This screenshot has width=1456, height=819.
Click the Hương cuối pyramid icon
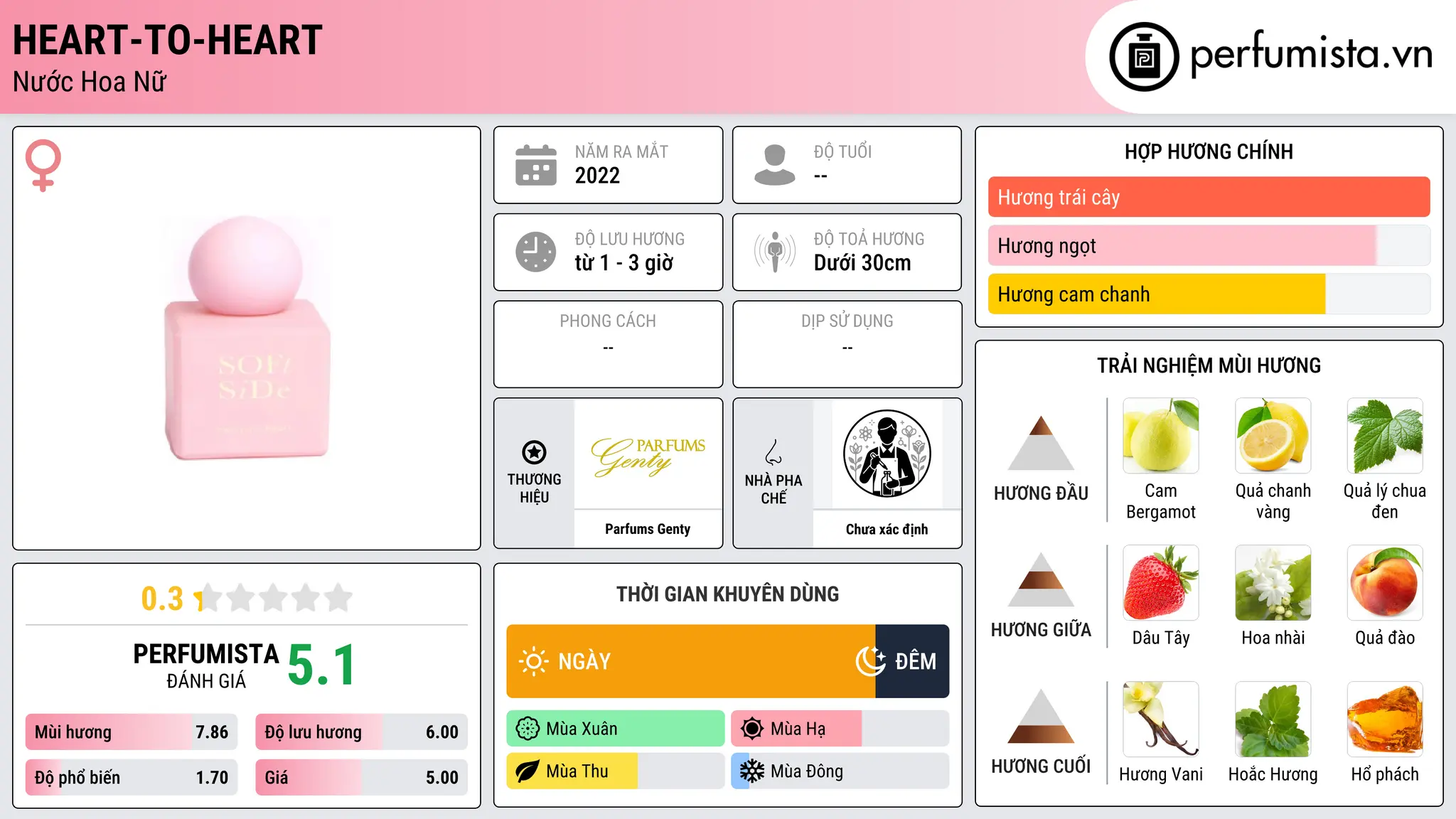(x=1042, y=716)
